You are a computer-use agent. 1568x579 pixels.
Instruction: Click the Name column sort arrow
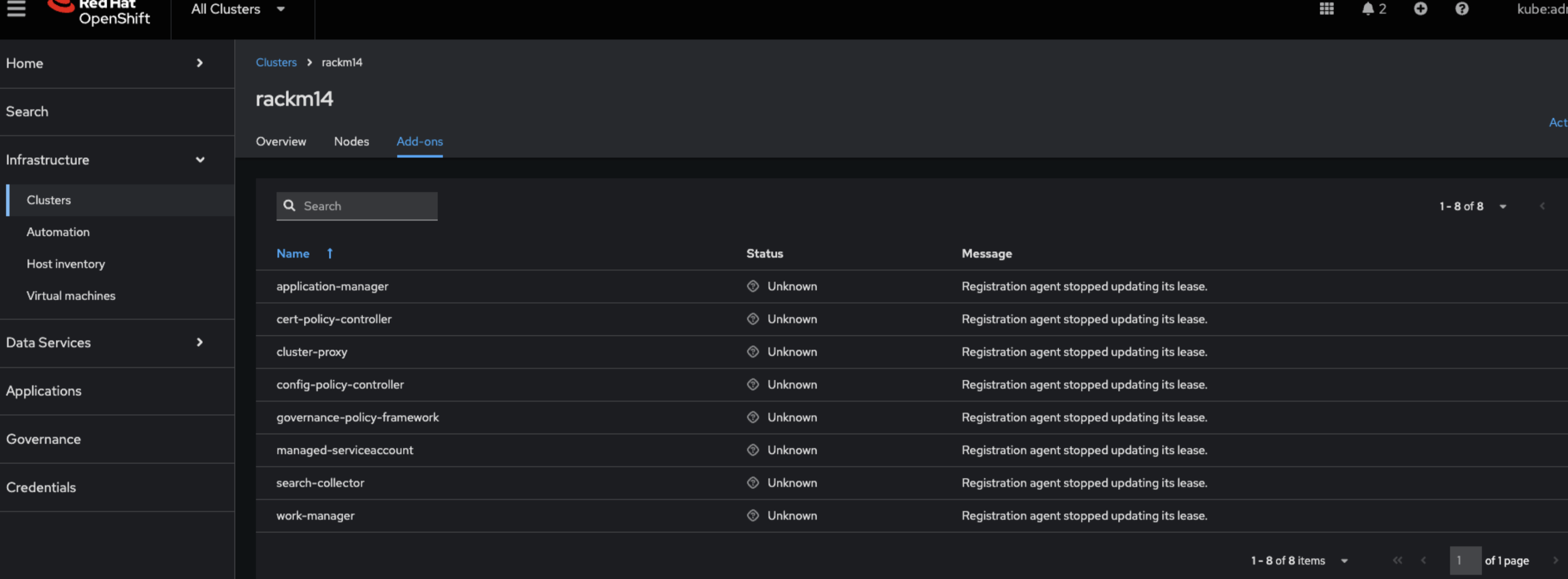[330, 253]
